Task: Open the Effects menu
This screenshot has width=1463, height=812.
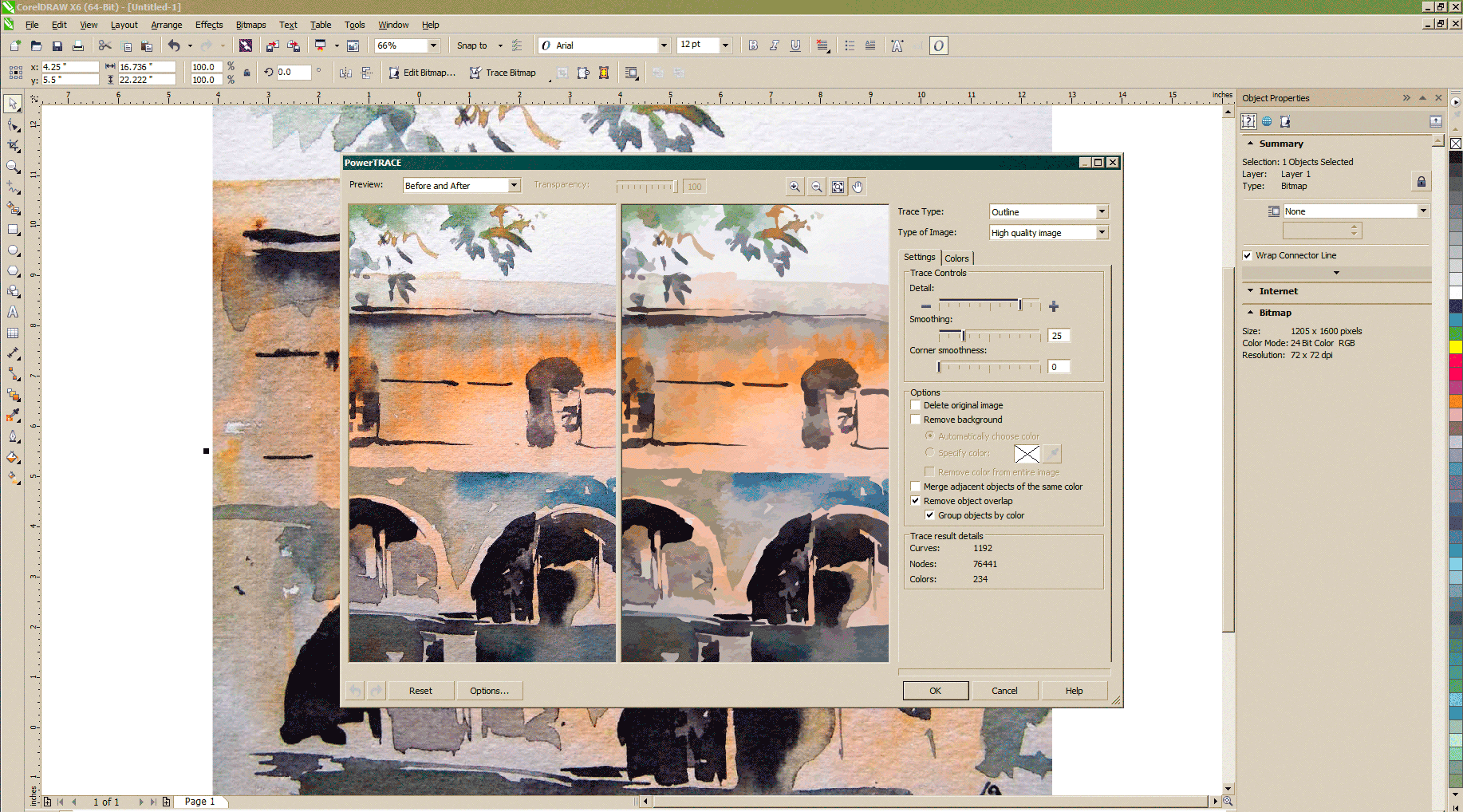Action: pos(209,25)
